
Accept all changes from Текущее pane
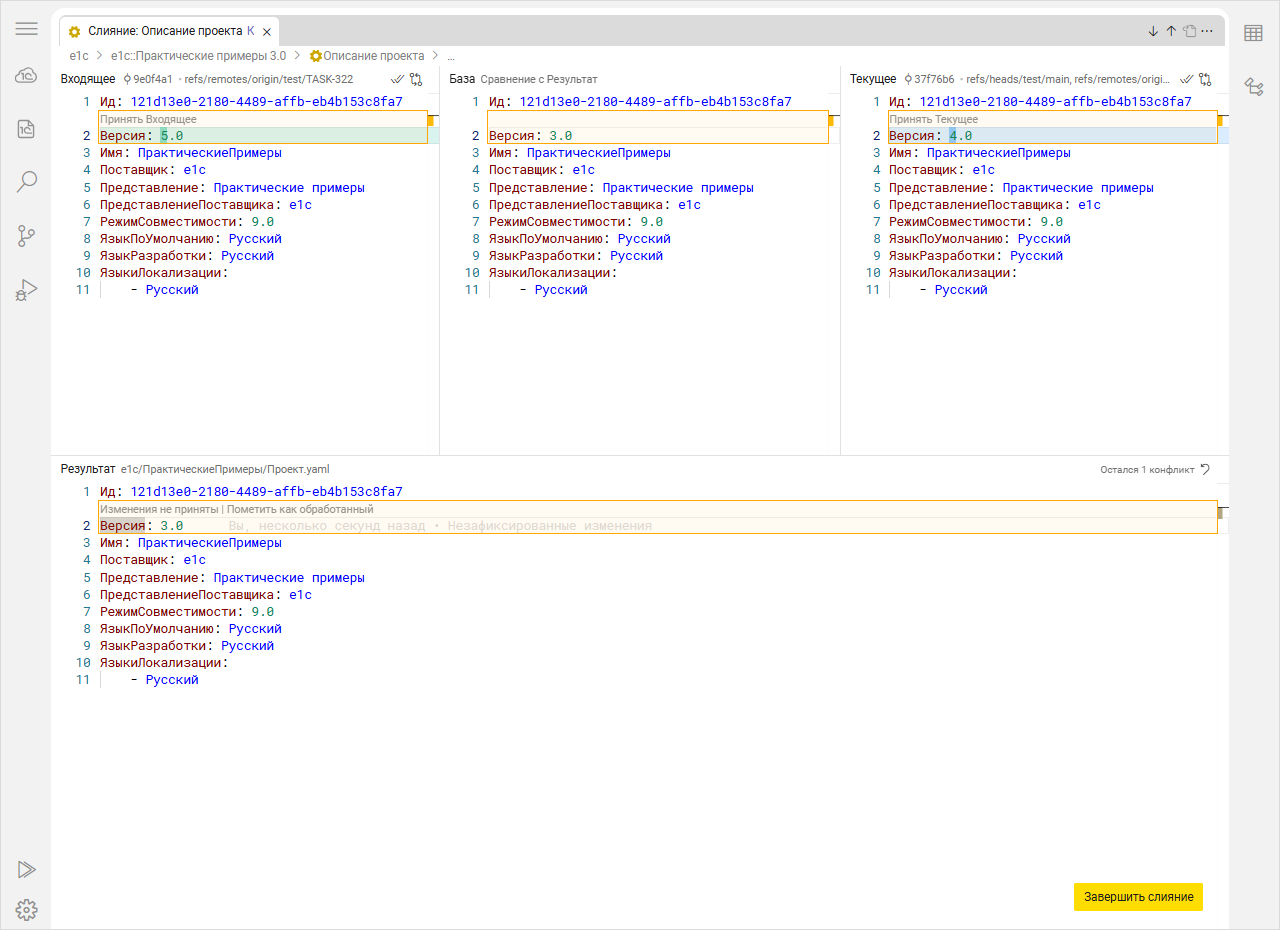point(1187,79)
